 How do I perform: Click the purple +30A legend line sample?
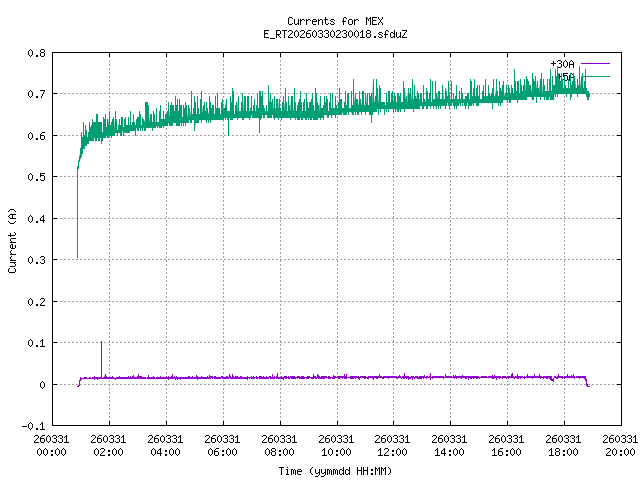click(x=594, y=64)
